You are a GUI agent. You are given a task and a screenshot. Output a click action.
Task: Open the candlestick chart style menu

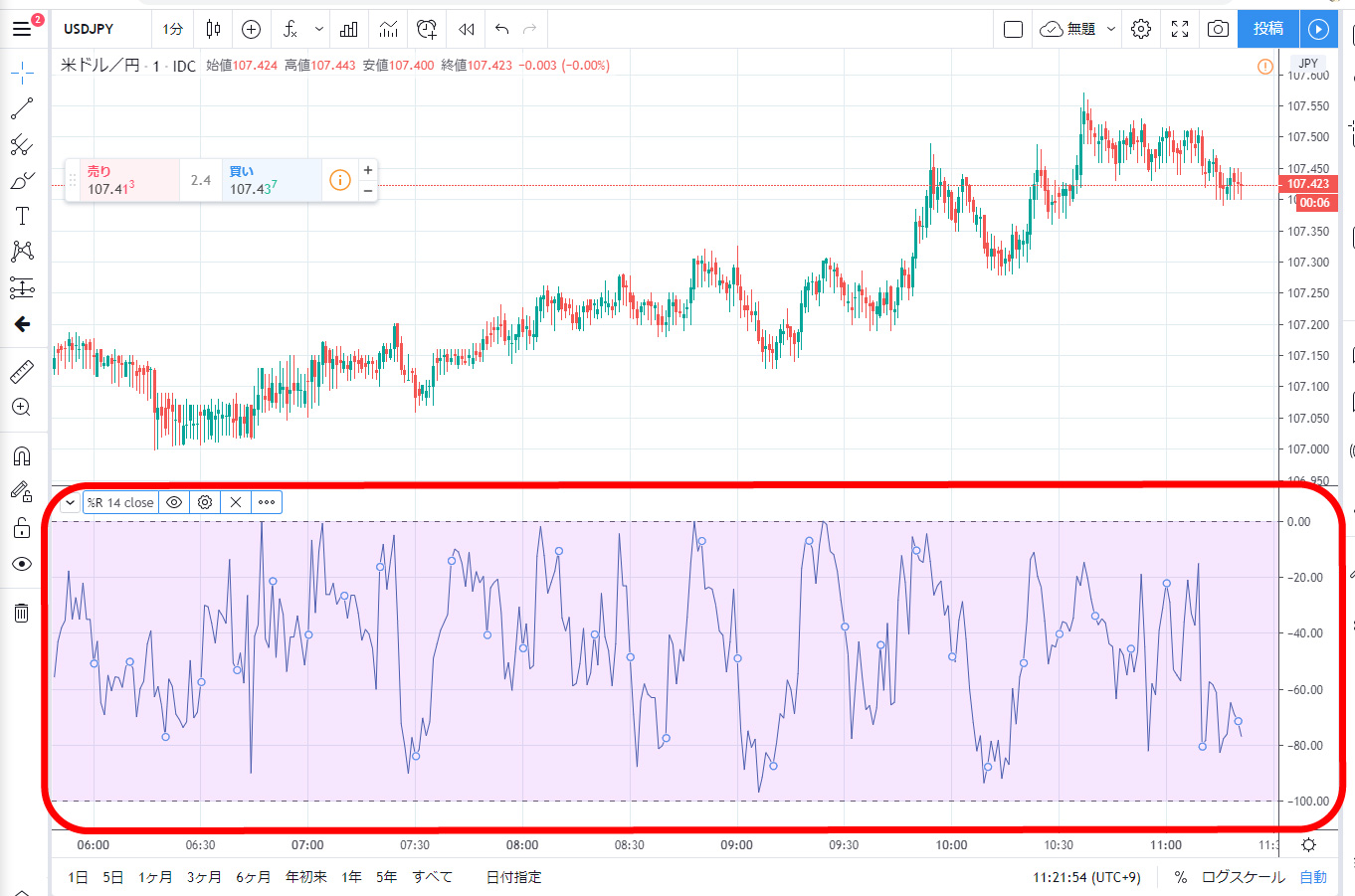(213, 29)
